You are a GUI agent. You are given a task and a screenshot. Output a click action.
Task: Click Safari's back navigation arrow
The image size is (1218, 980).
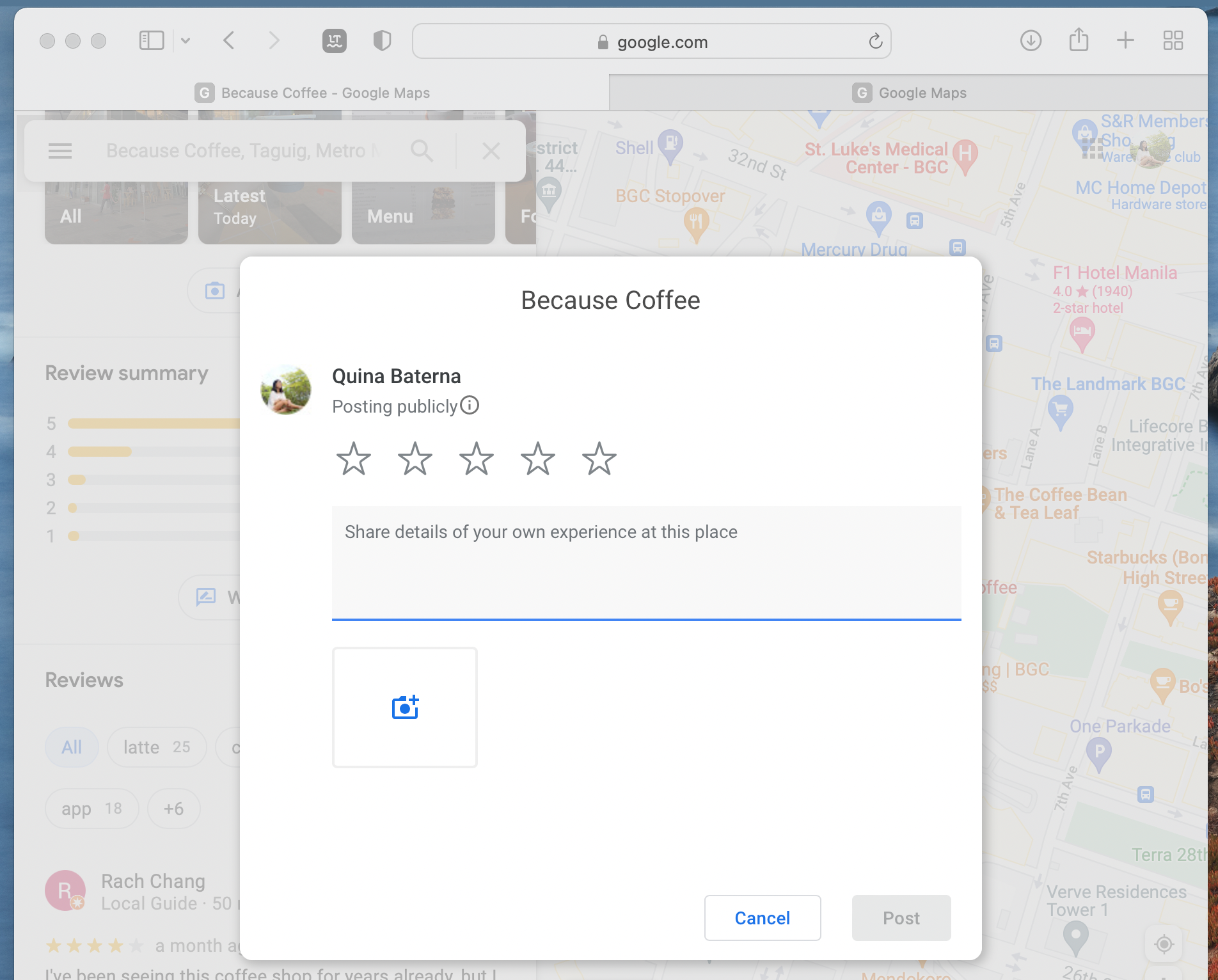228,40
